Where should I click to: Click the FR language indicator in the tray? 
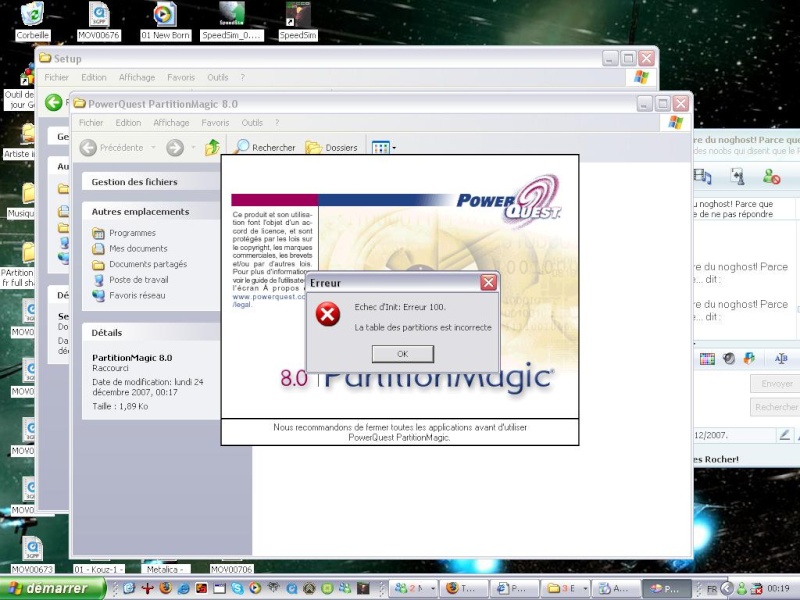(x=712, y=589)
